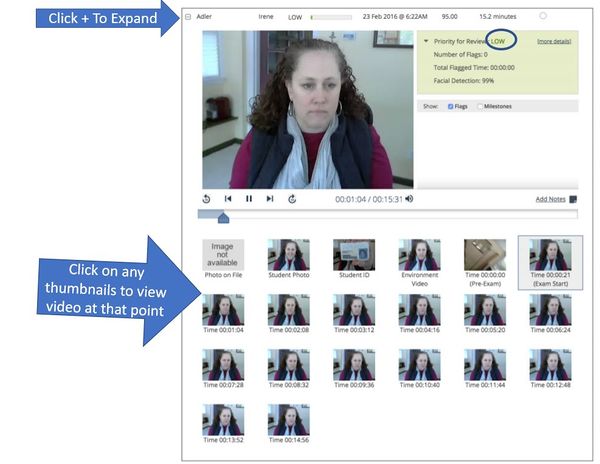Jump to the previous video segment
600x464 pixels.
click(228, 199)
